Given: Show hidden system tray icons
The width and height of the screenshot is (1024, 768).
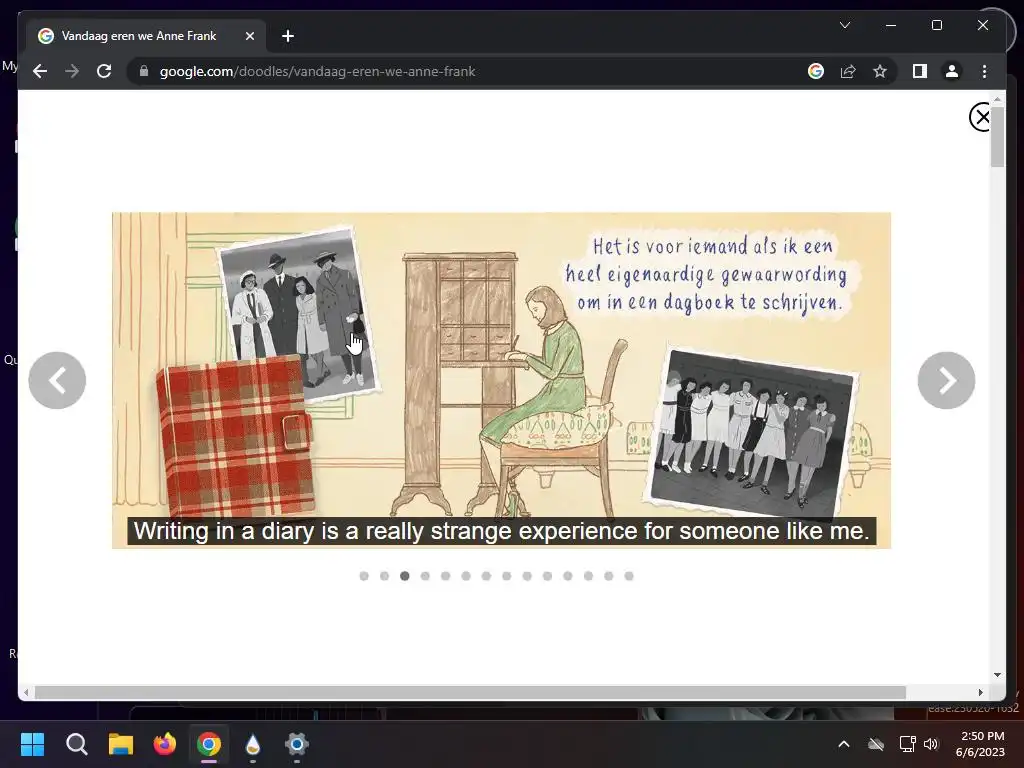Looking at the screenshot, I should [x=844, y=744].
